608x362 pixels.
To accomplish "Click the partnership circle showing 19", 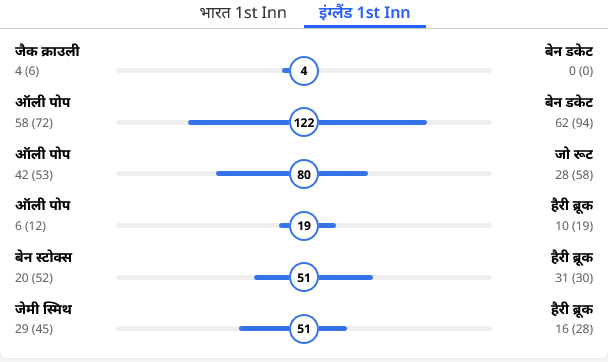I will coord(304,226).
